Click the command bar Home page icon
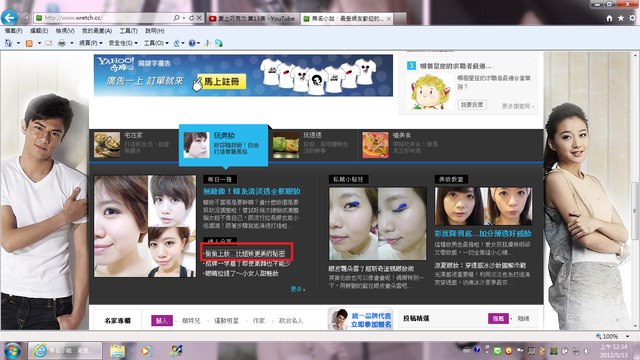 (x=9, y=43)
